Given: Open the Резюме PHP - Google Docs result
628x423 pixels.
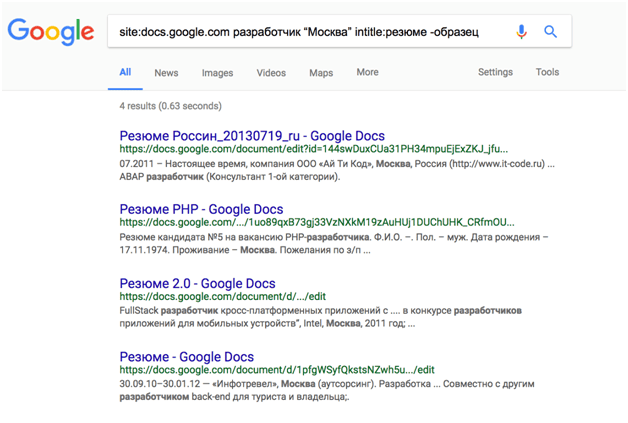Looking at the screenshot, I should click(201, 209).
